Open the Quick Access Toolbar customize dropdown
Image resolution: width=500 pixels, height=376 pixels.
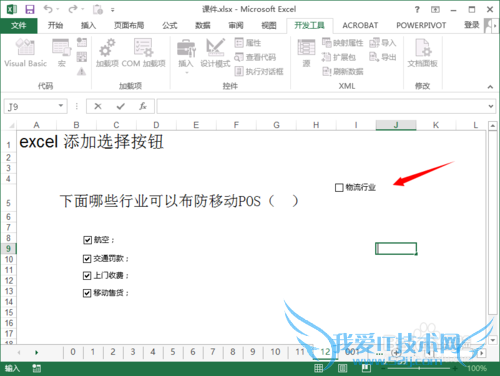point(113,10)
